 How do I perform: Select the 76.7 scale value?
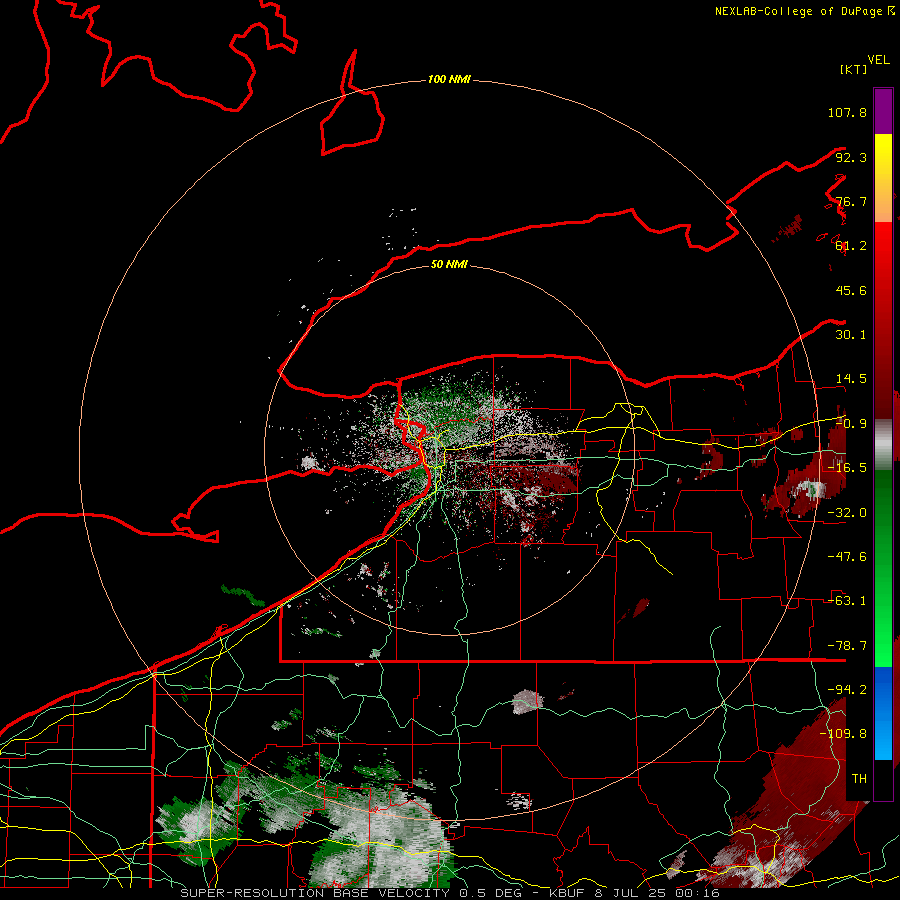[851, 201]
